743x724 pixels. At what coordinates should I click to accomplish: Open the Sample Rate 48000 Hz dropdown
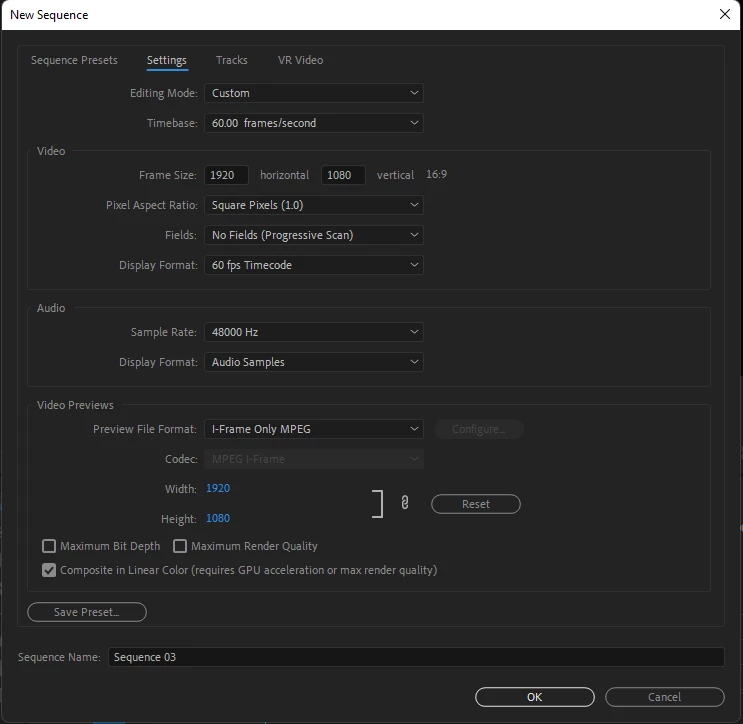tap(314, 332)
